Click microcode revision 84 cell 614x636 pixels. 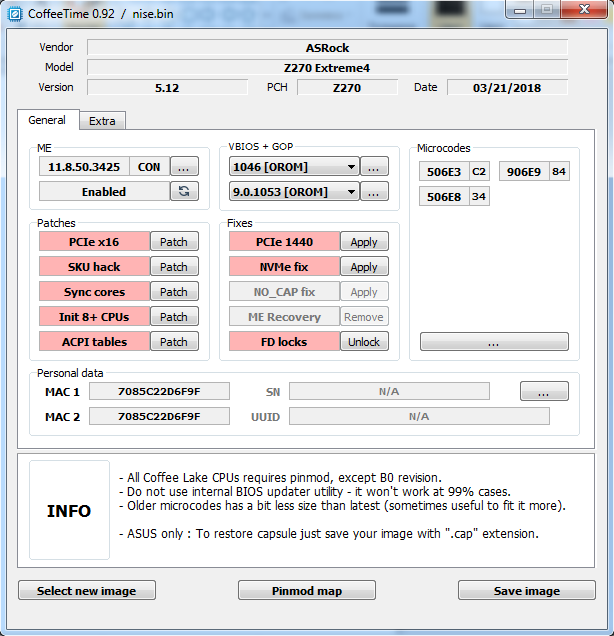[559, 171]
